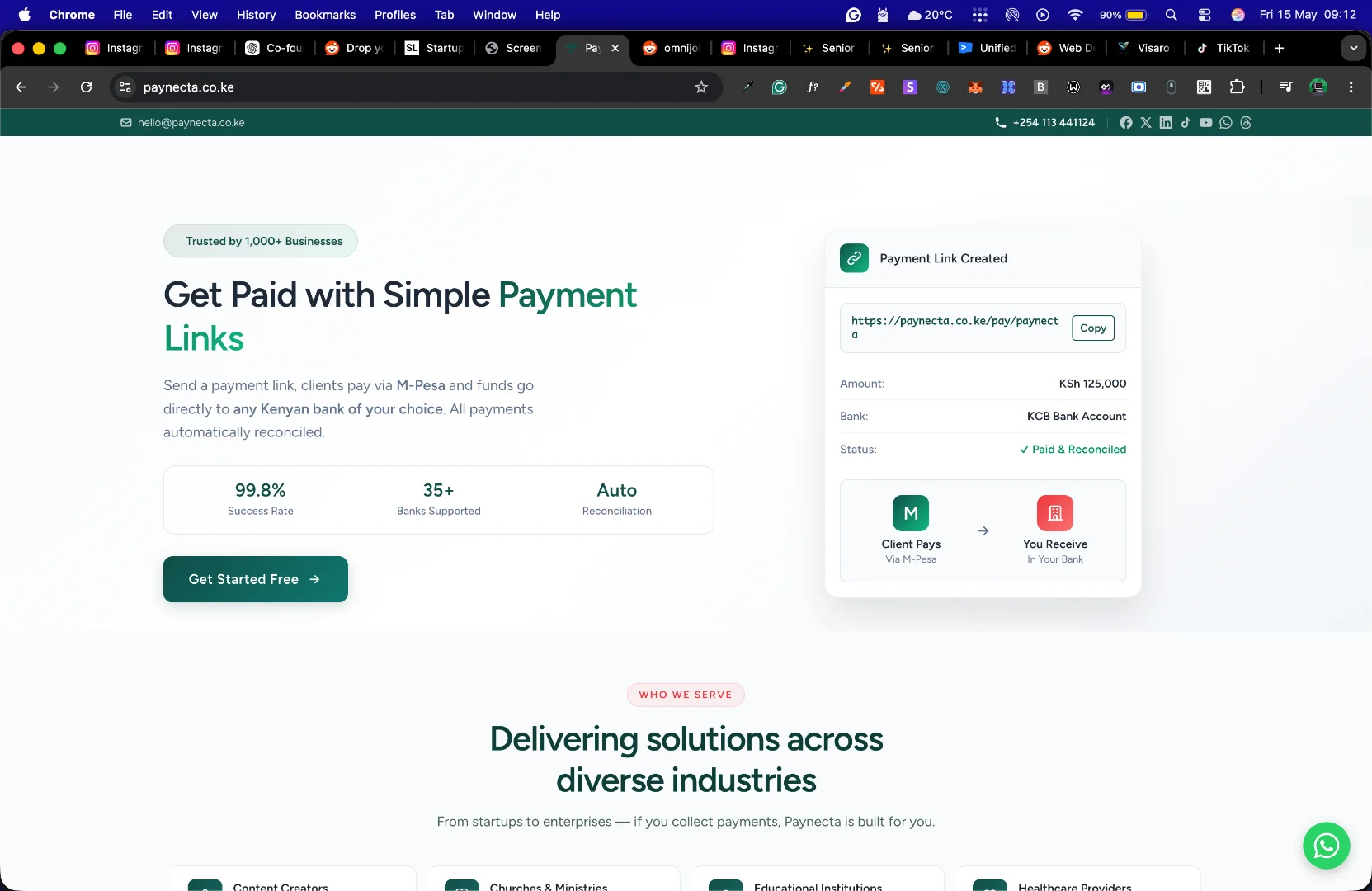Open MetaMask fox extension
This screenshot has height=891, width=1372.
pos(975,87)
